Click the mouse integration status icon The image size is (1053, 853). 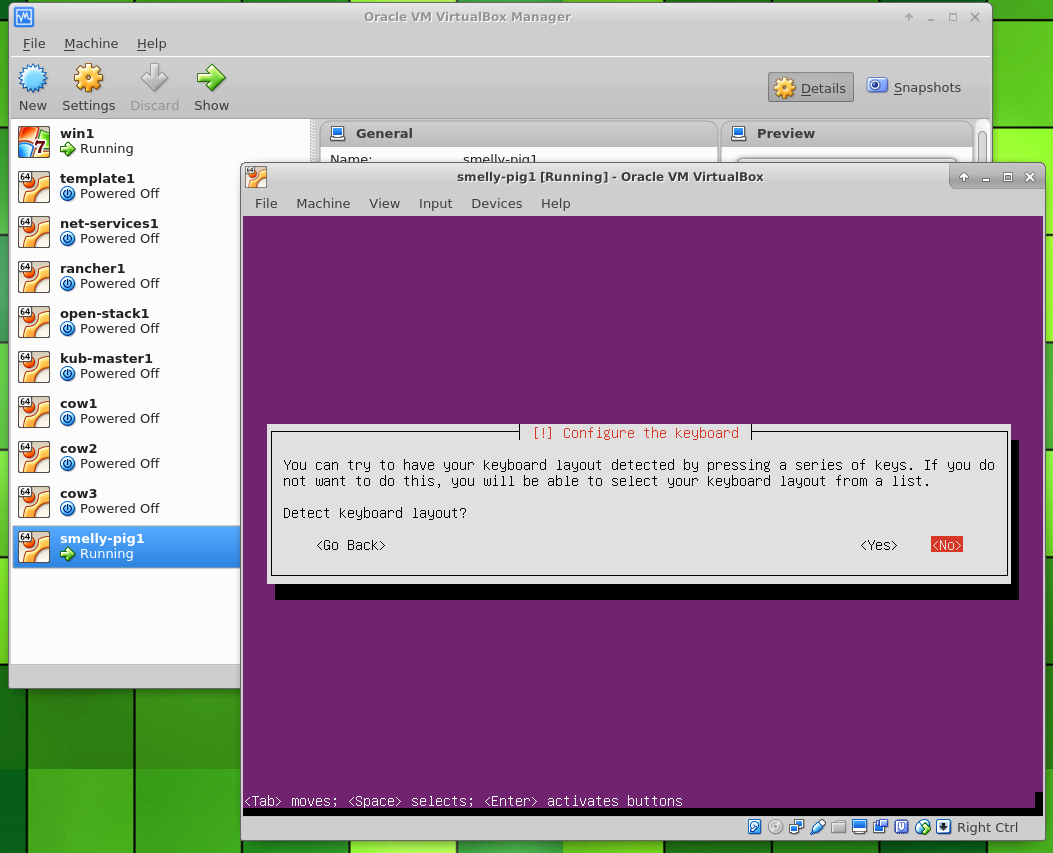923,827
